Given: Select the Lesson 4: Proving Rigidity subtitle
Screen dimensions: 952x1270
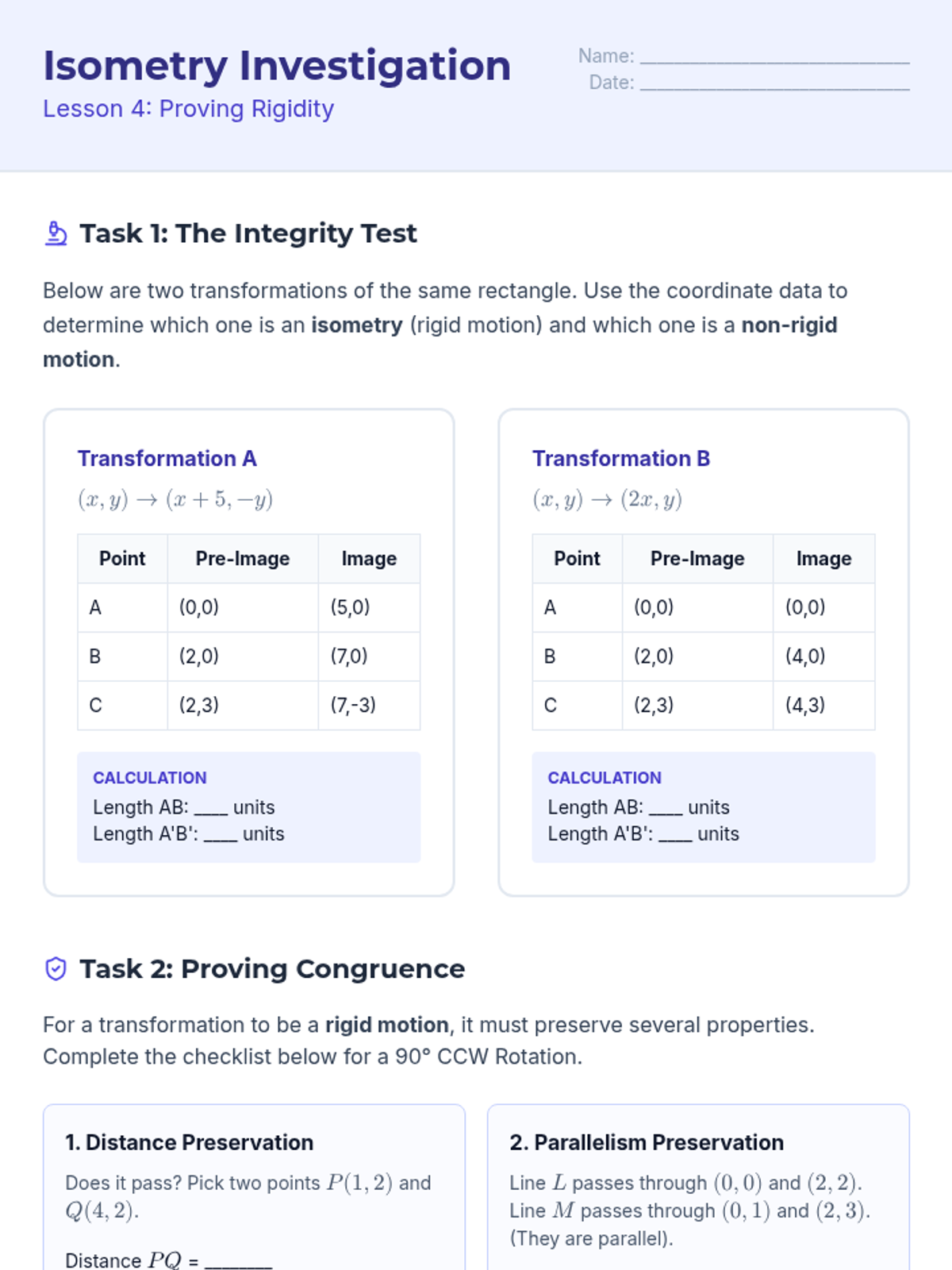Looking at the screenshot, I should click(188, 109).
